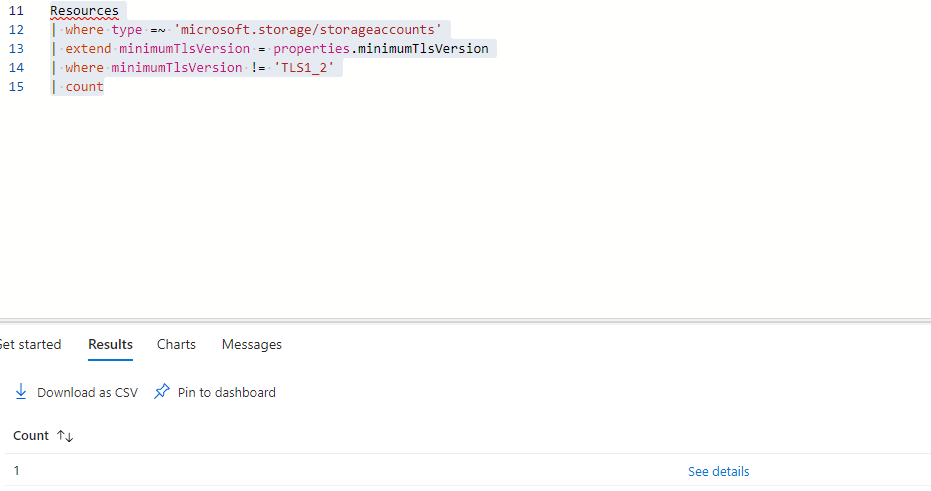Viewport: 931px width, 491px height.
Task: Click the download arrow icon
Action: pos(21,392)
